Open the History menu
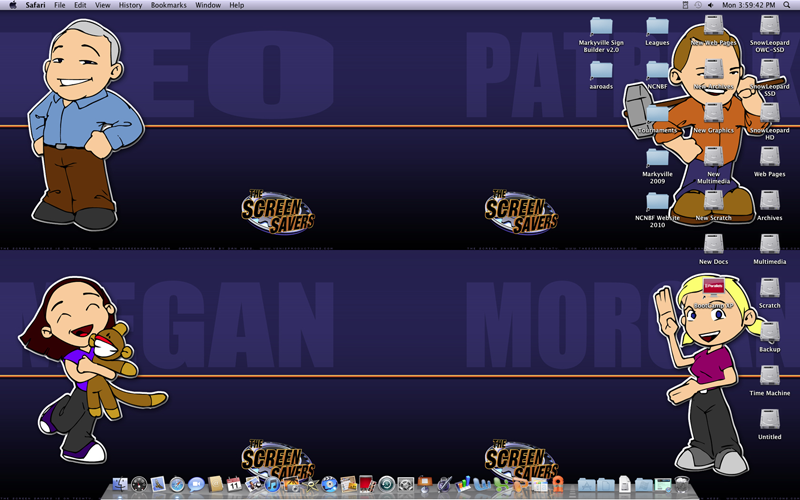The height and width of the screenshot is (500, 800). point(130,5)
